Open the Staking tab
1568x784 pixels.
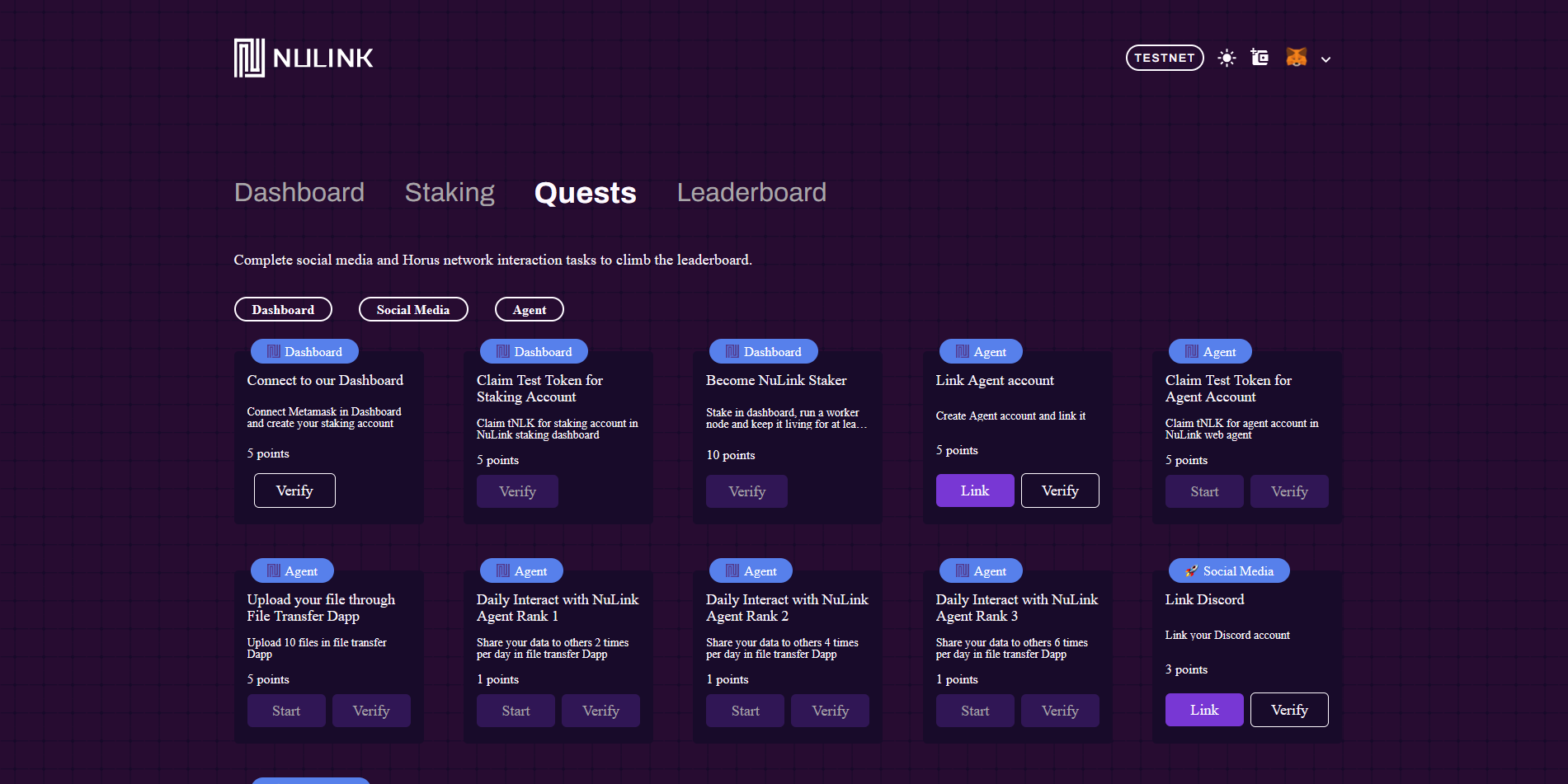point(450,192)
